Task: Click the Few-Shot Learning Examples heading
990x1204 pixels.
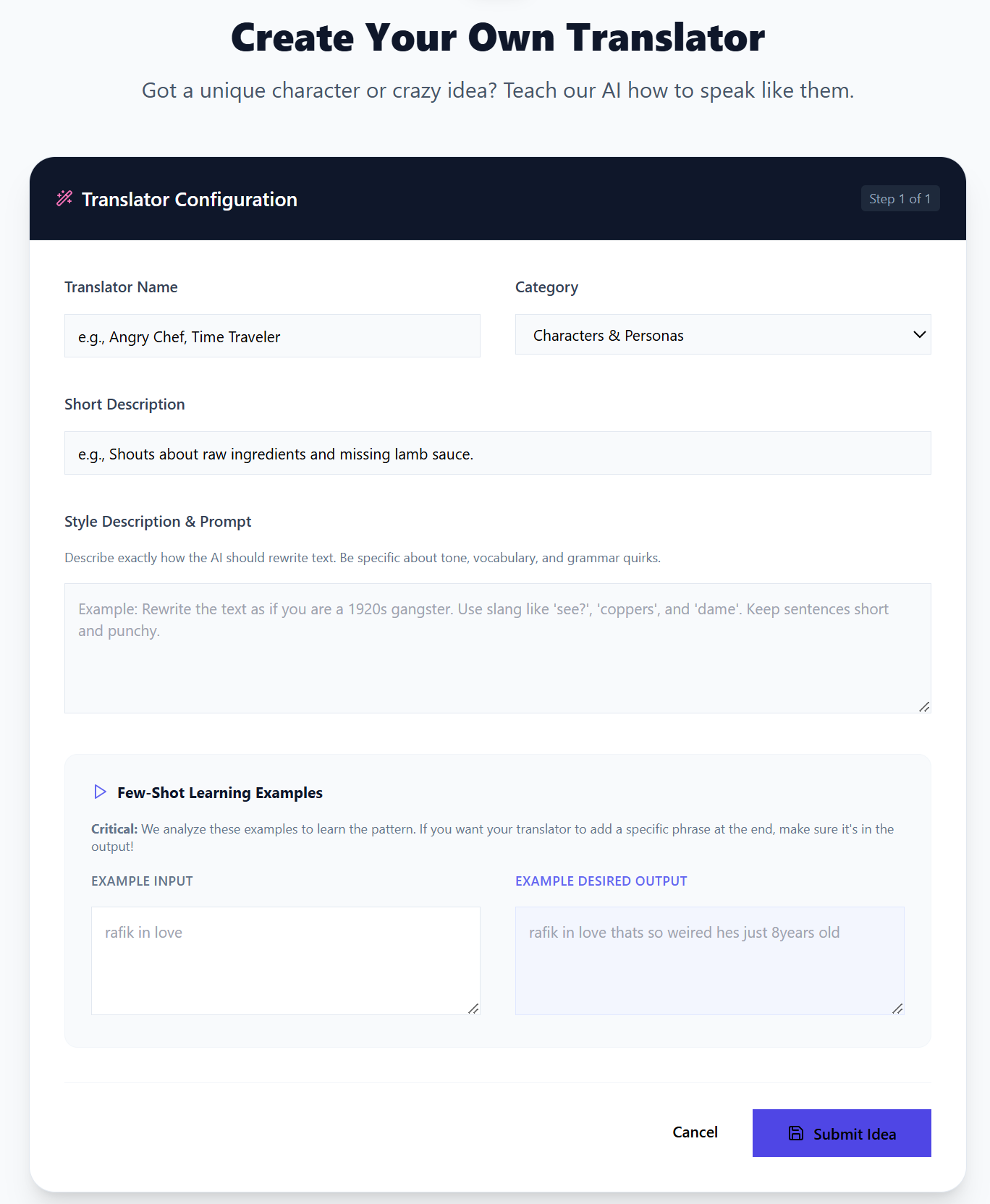Action: 220,792
